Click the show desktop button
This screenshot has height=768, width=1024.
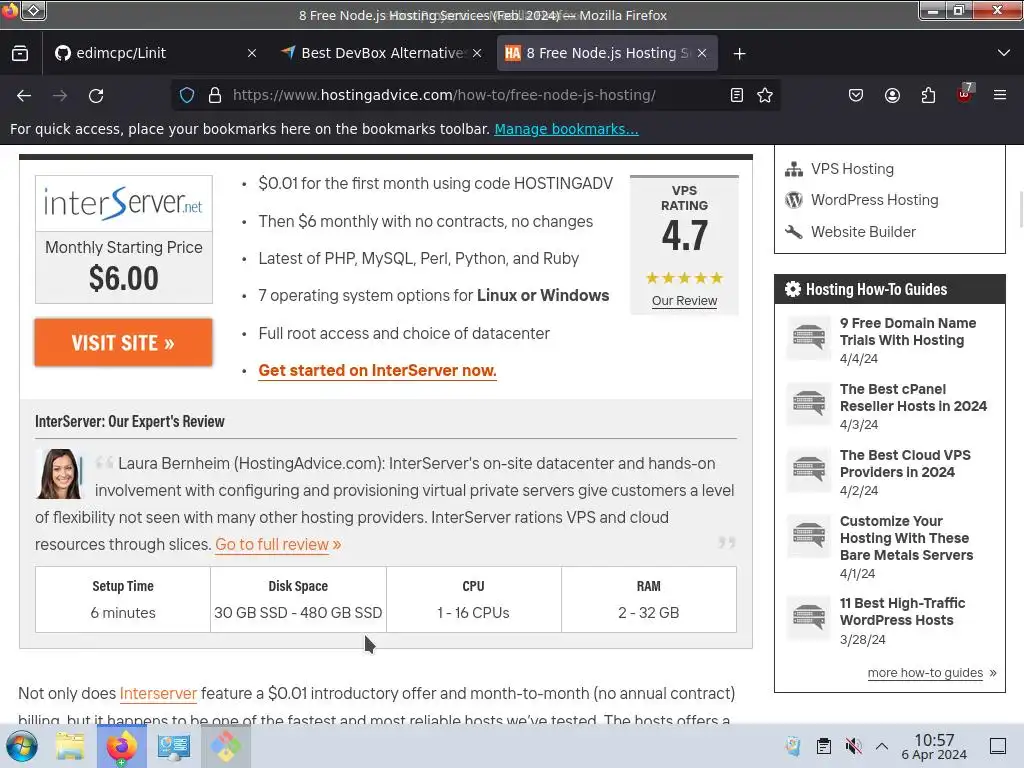coord(998,746)
